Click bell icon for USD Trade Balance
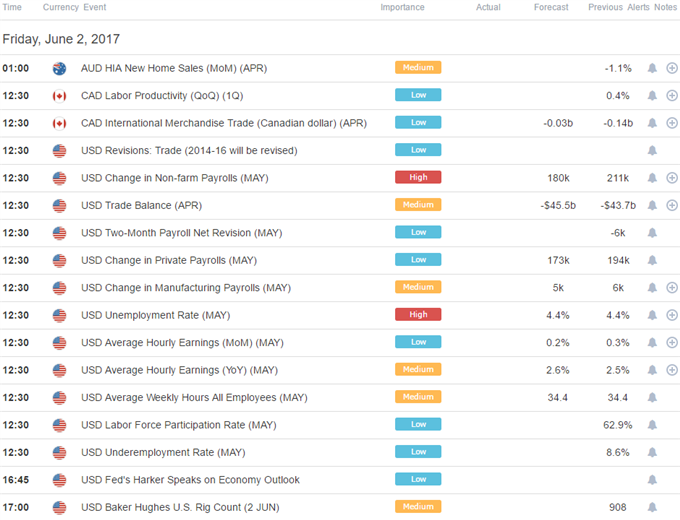 652,205
